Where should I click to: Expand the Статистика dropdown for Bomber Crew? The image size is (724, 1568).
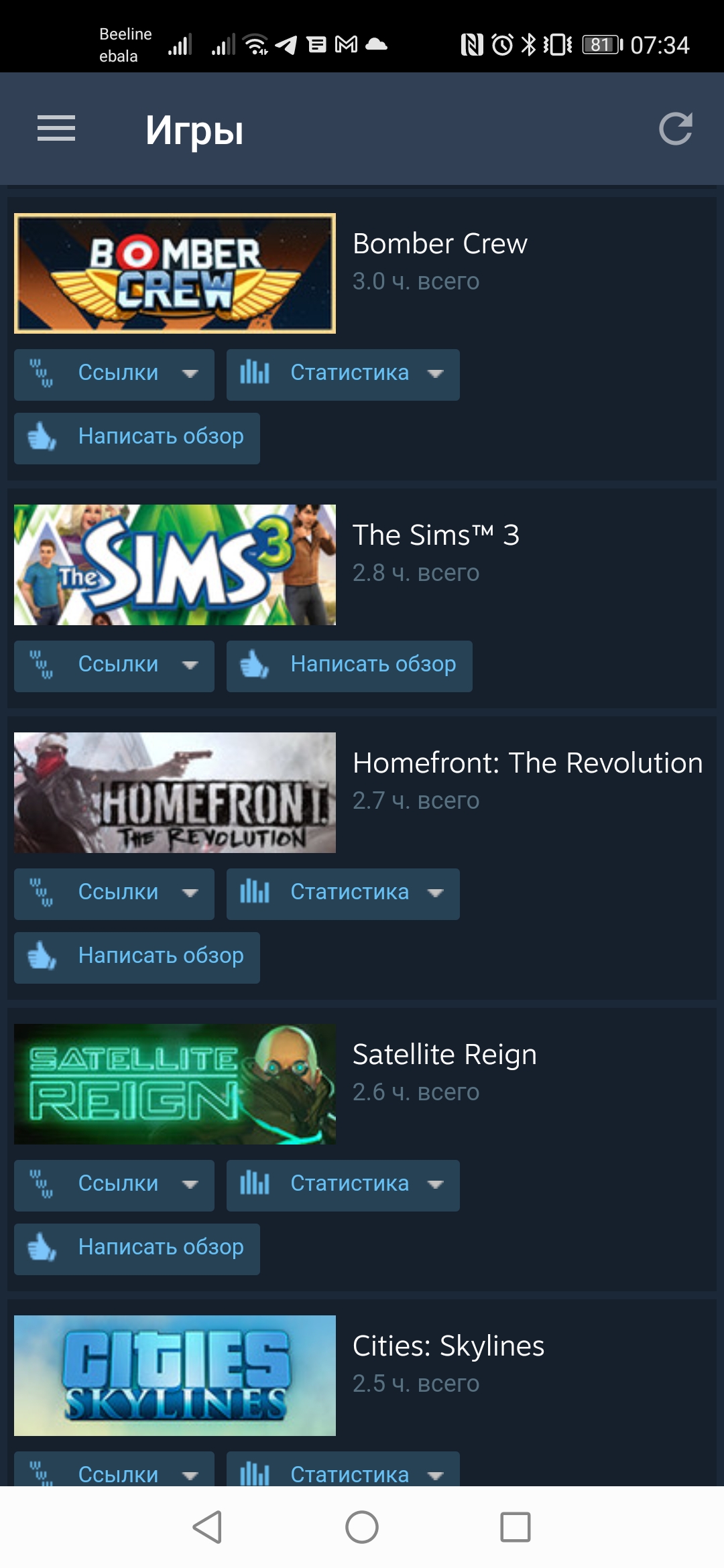(343, 375)
